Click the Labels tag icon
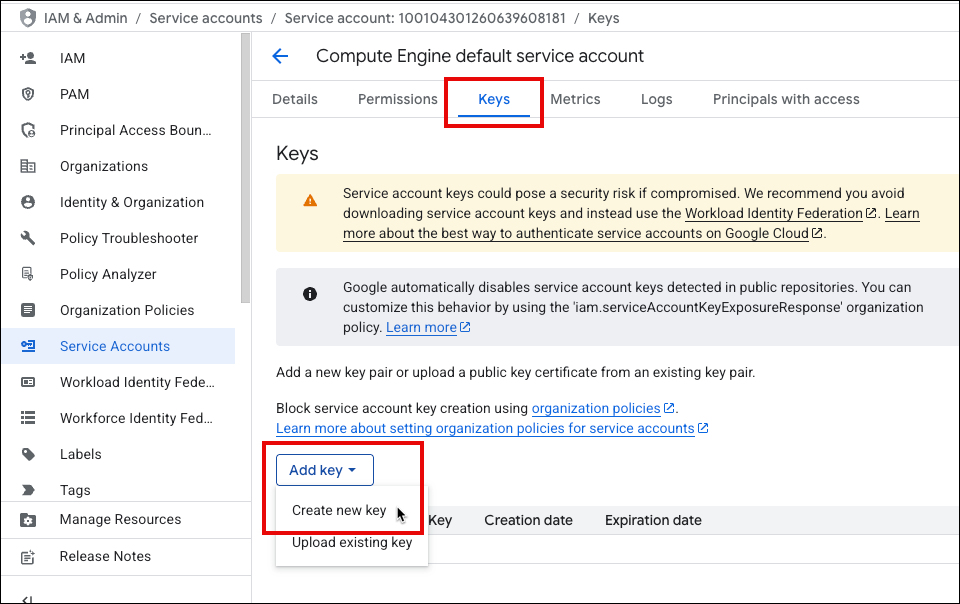Image resolution: width=960 pixels, height=604 pixels. 28,454
